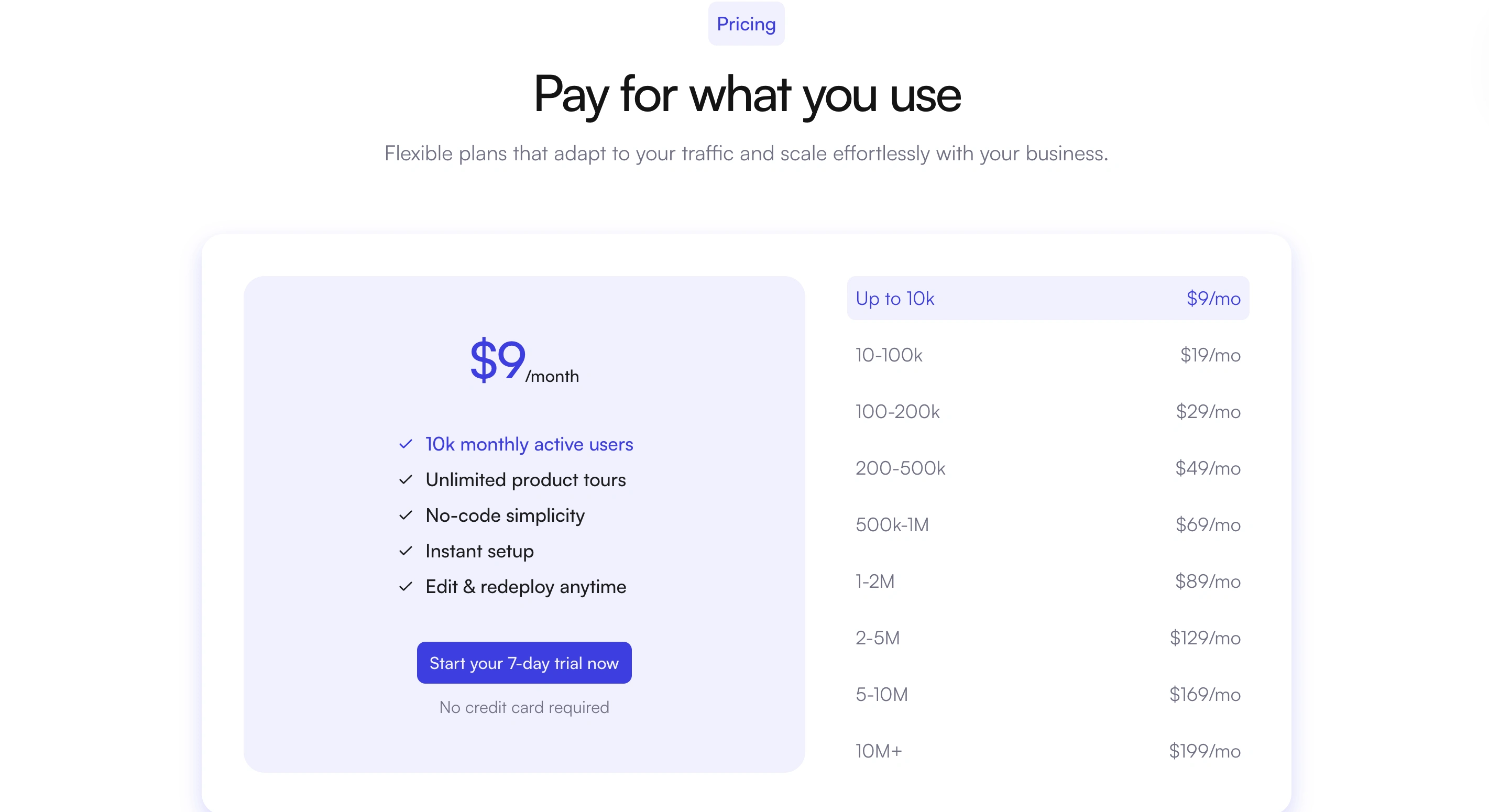The image size is (1489, 812).
Task: Pick the 10M+ plan at $199/mo
Action: [1047, 751]
